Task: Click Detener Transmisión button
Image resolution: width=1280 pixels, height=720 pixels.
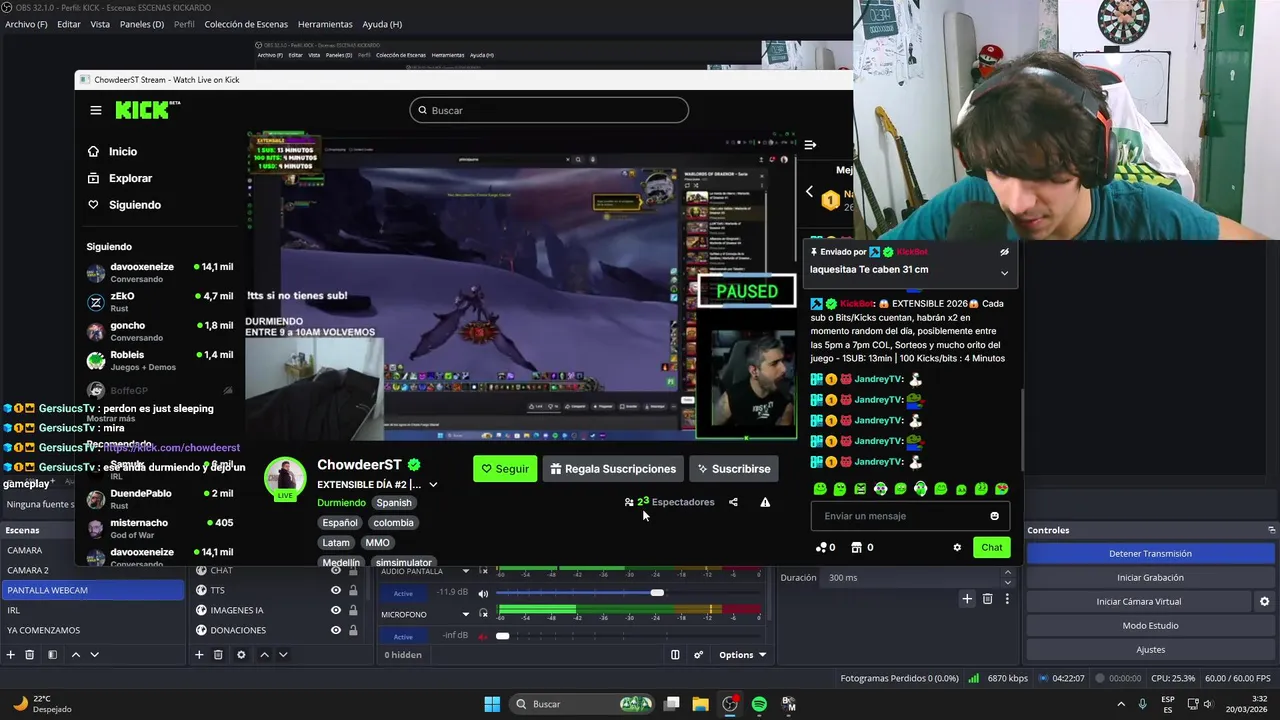Action: [x=1150, y=554]
